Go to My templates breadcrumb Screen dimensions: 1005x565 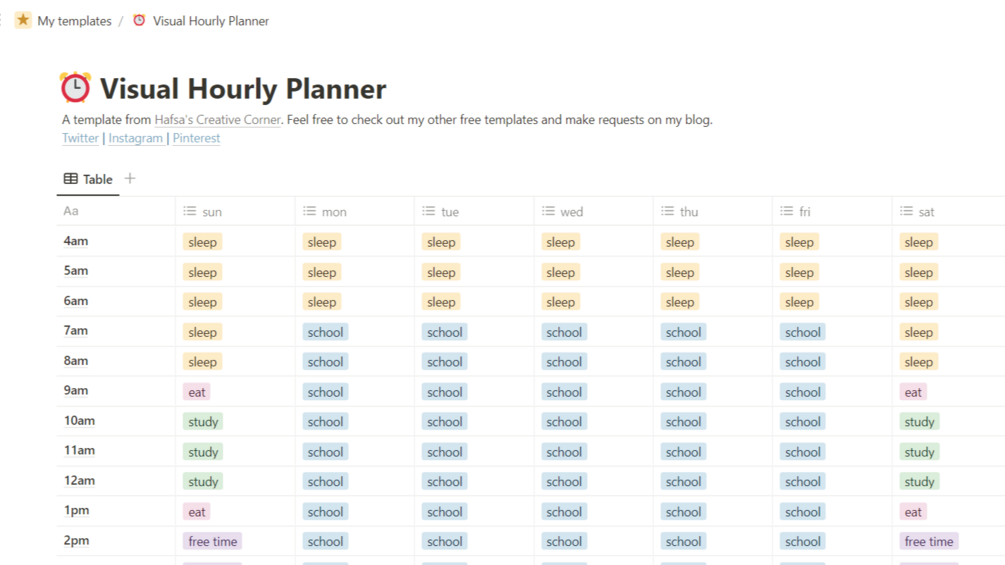tap(74, 21)
